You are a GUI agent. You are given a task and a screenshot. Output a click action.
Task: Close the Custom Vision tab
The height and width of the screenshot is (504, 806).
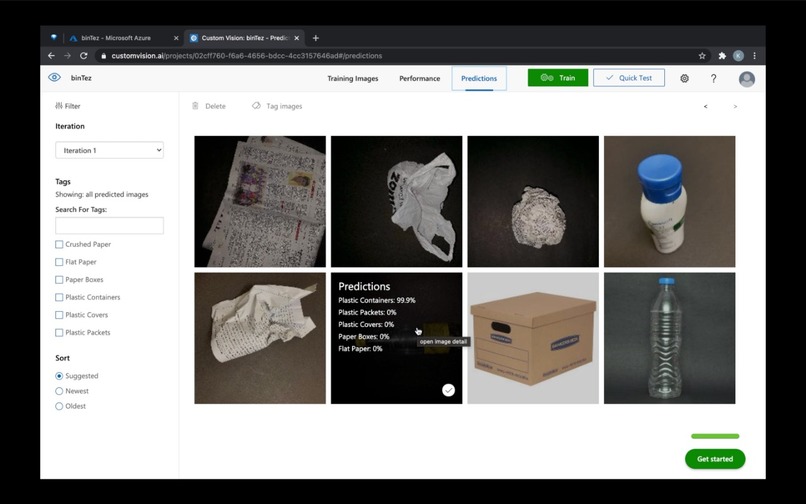[297, 38]
